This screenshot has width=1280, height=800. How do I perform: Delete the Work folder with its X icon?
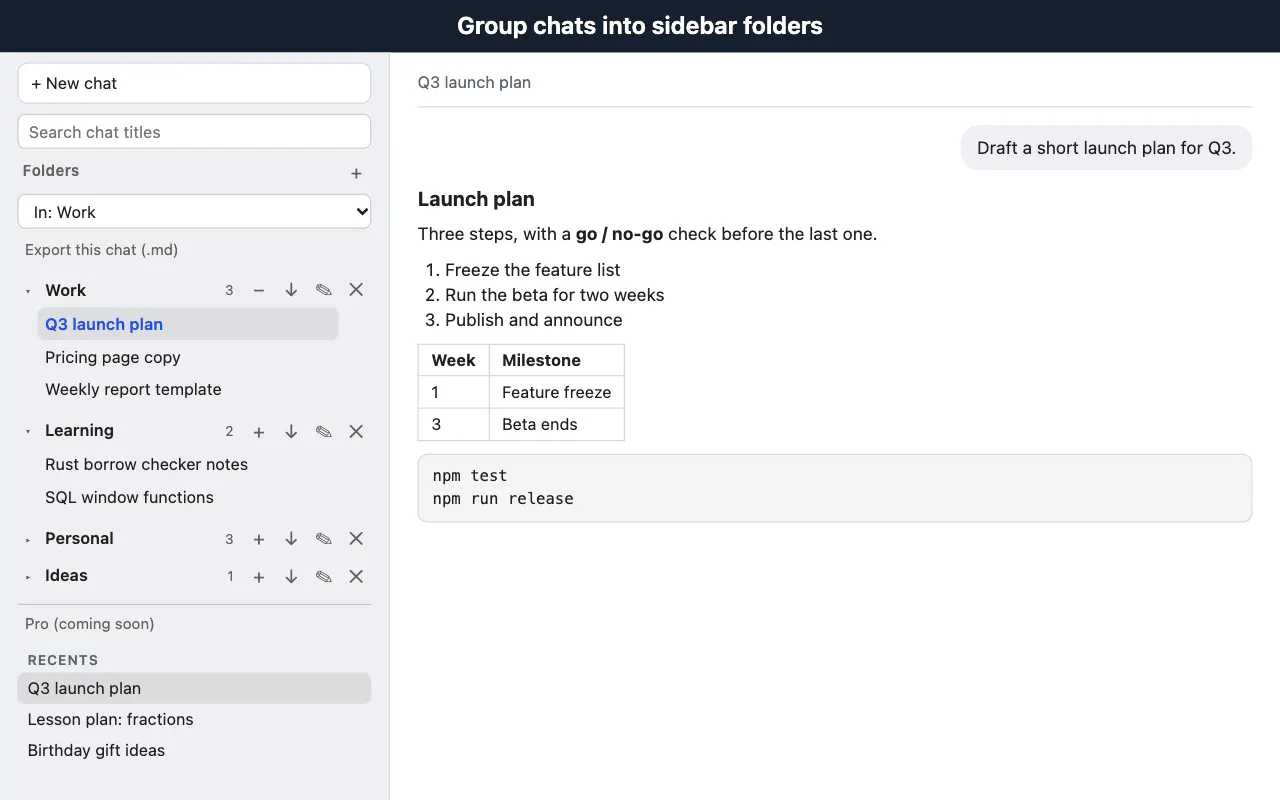[356, 290]
